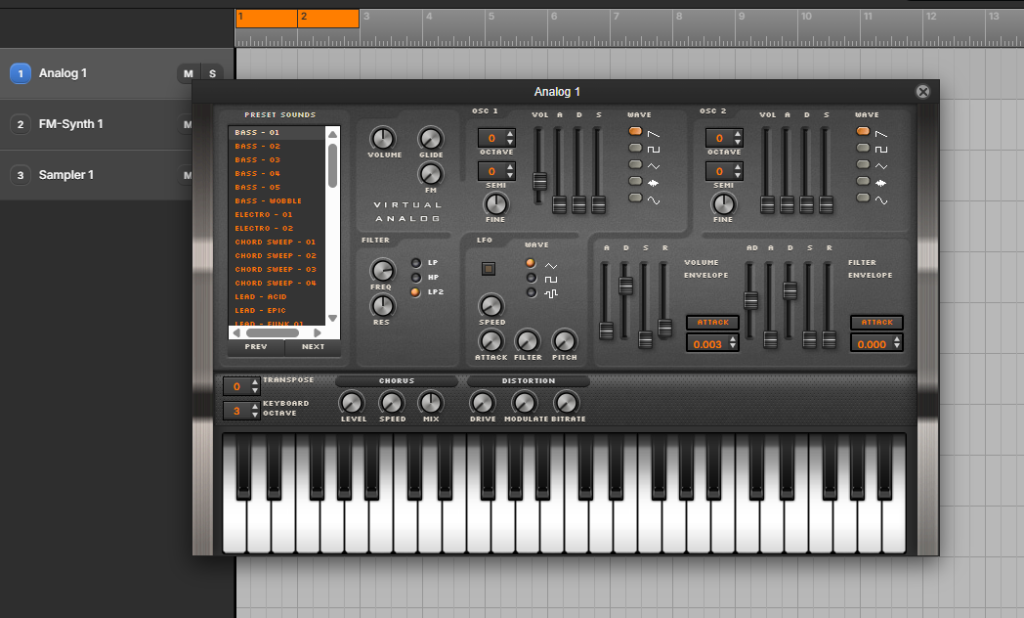The width and height of the screenshot is (1024, 618).
Task: Select sine wave for OSC 2
Action: [x=863, y=198]
